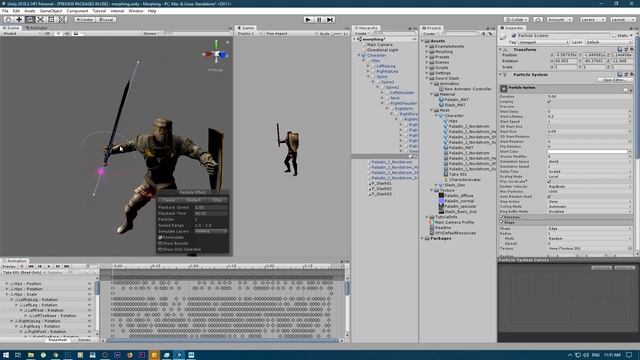Select the Scale tool in toolbar
Image resolution: width=640 pixels, height=360 pixels.
[40, 19]
